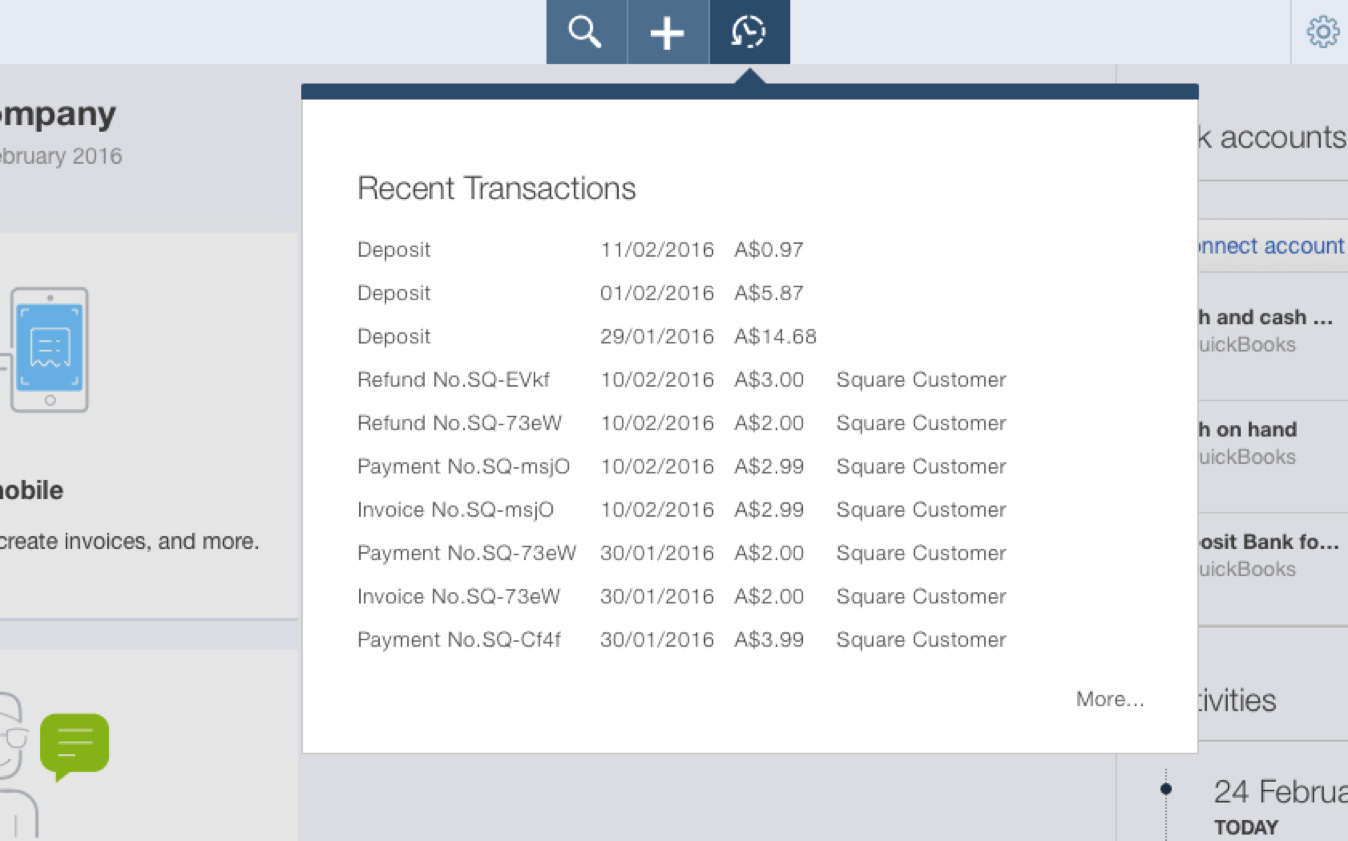Open the green chat support bubble
The width and height of the screenshot is (1348, 841).
[x=75, y=744]
